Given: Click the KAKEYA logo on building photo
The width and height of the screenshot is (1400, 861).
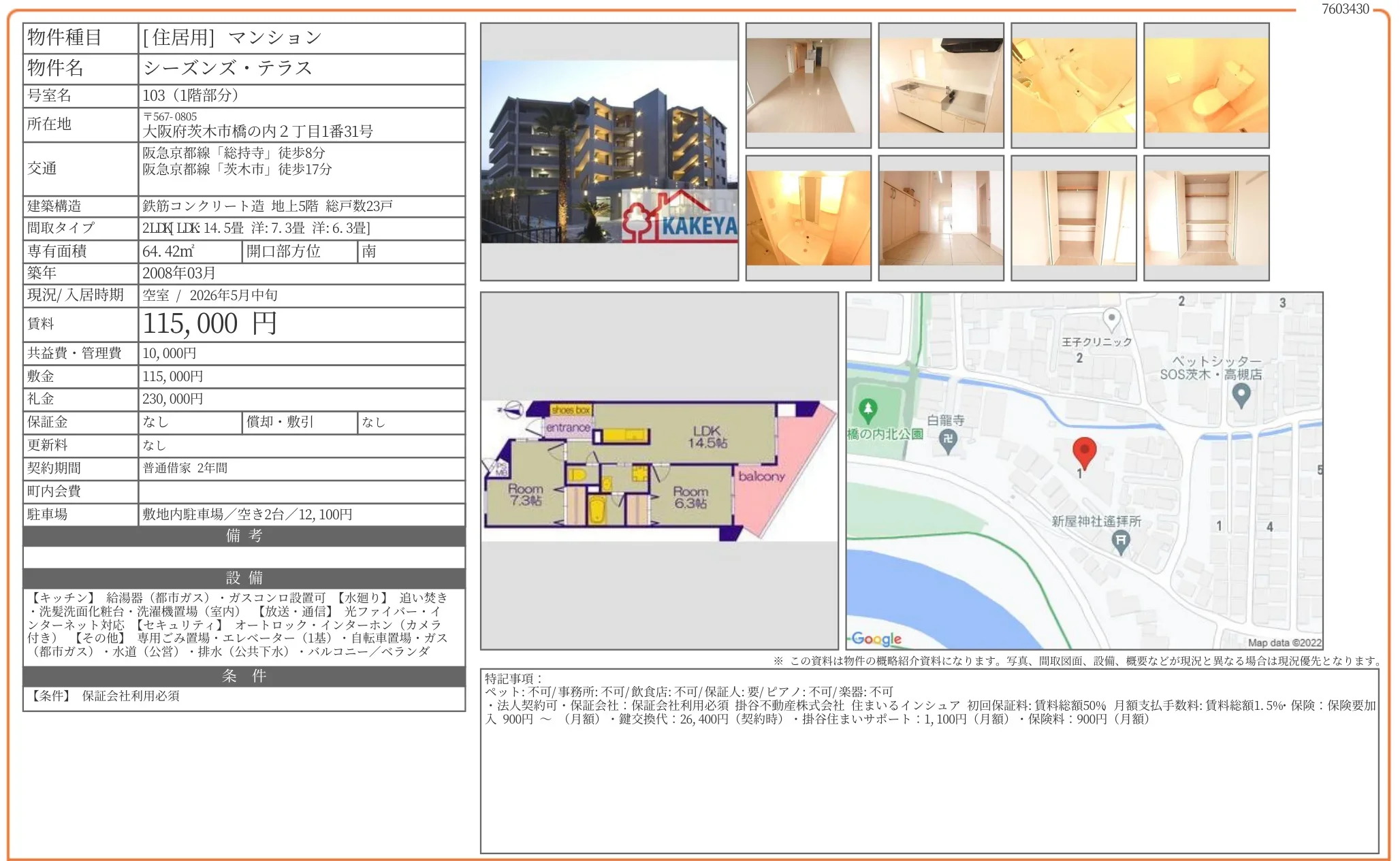Looking at the screenshot, I should click(680, 219).
